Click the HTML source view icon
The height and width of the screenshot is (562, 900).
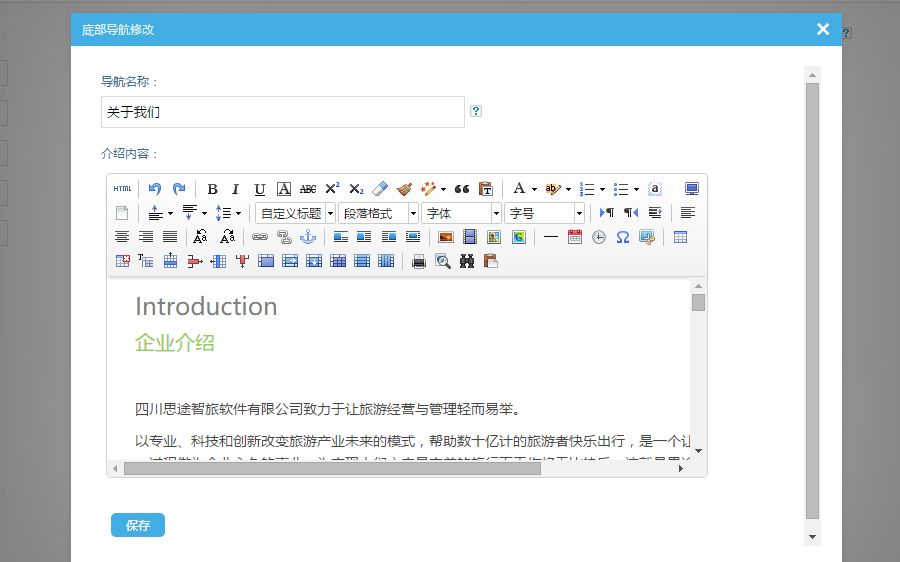click(x=122, y=189)
